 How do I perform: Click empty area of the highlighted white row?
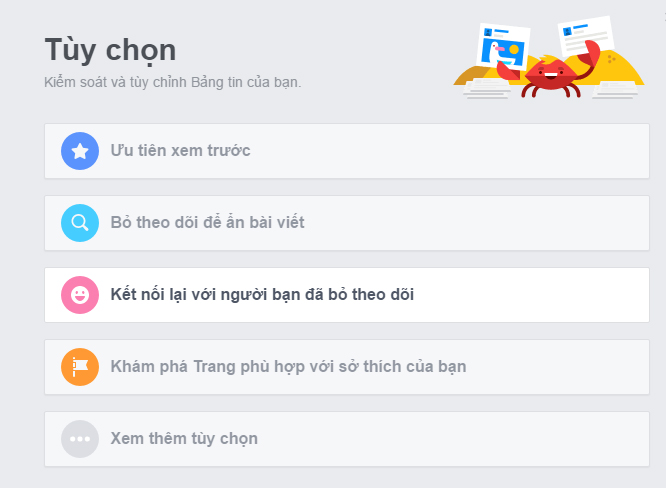click(x=531, y=295)
